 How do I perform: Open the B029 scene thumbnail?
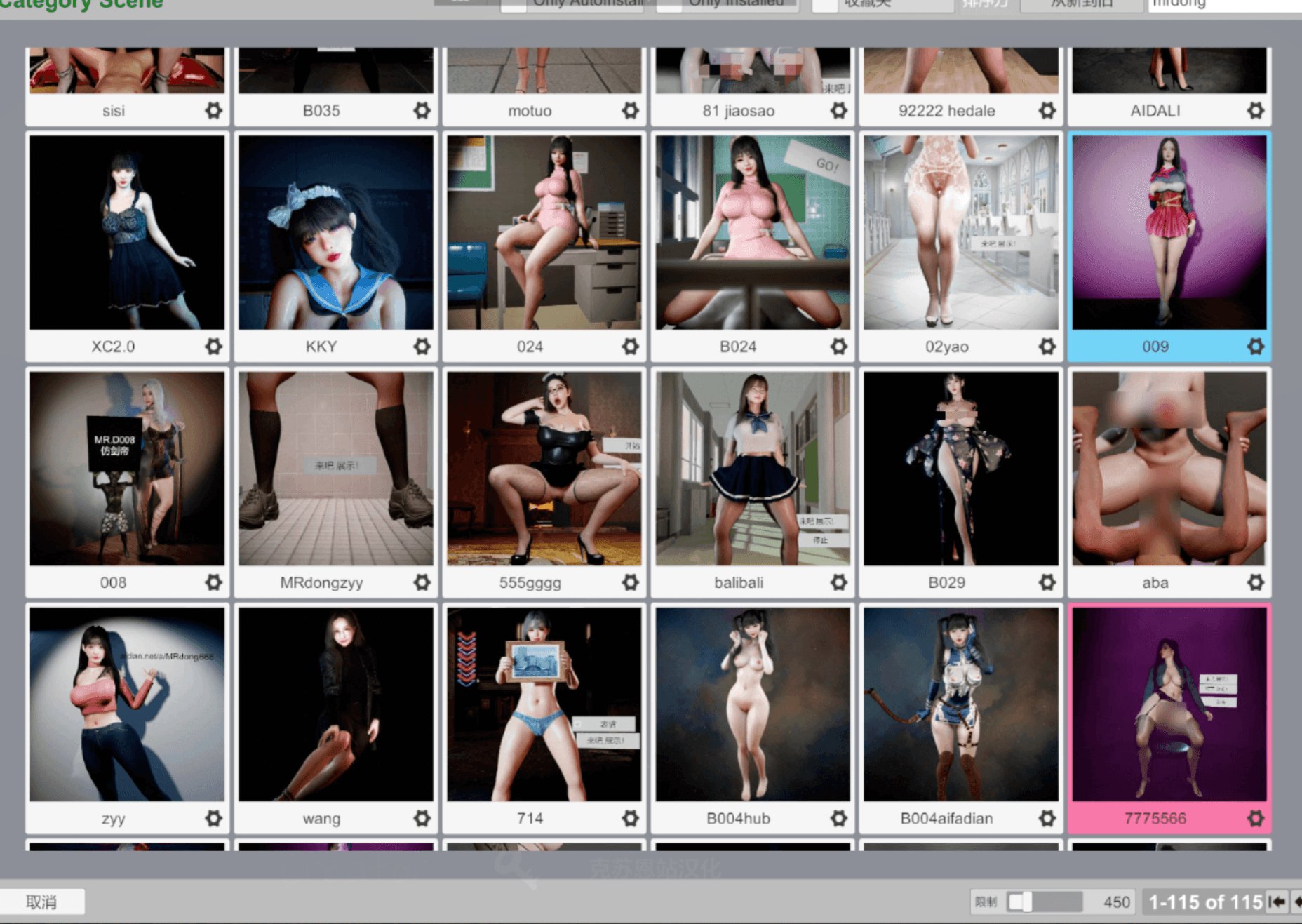click(961, 469)
